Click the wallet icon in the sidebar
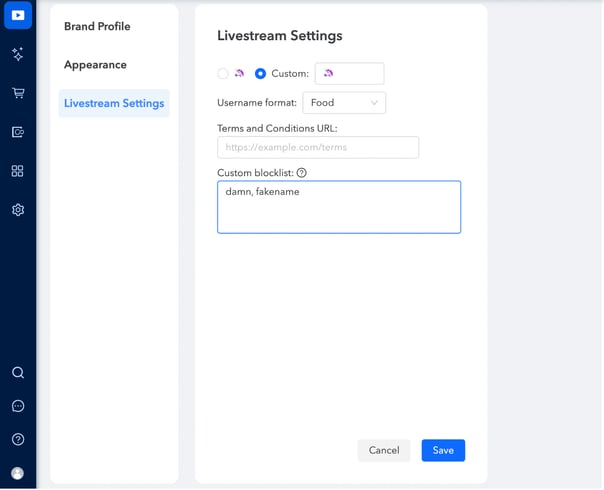 [18, 132]
